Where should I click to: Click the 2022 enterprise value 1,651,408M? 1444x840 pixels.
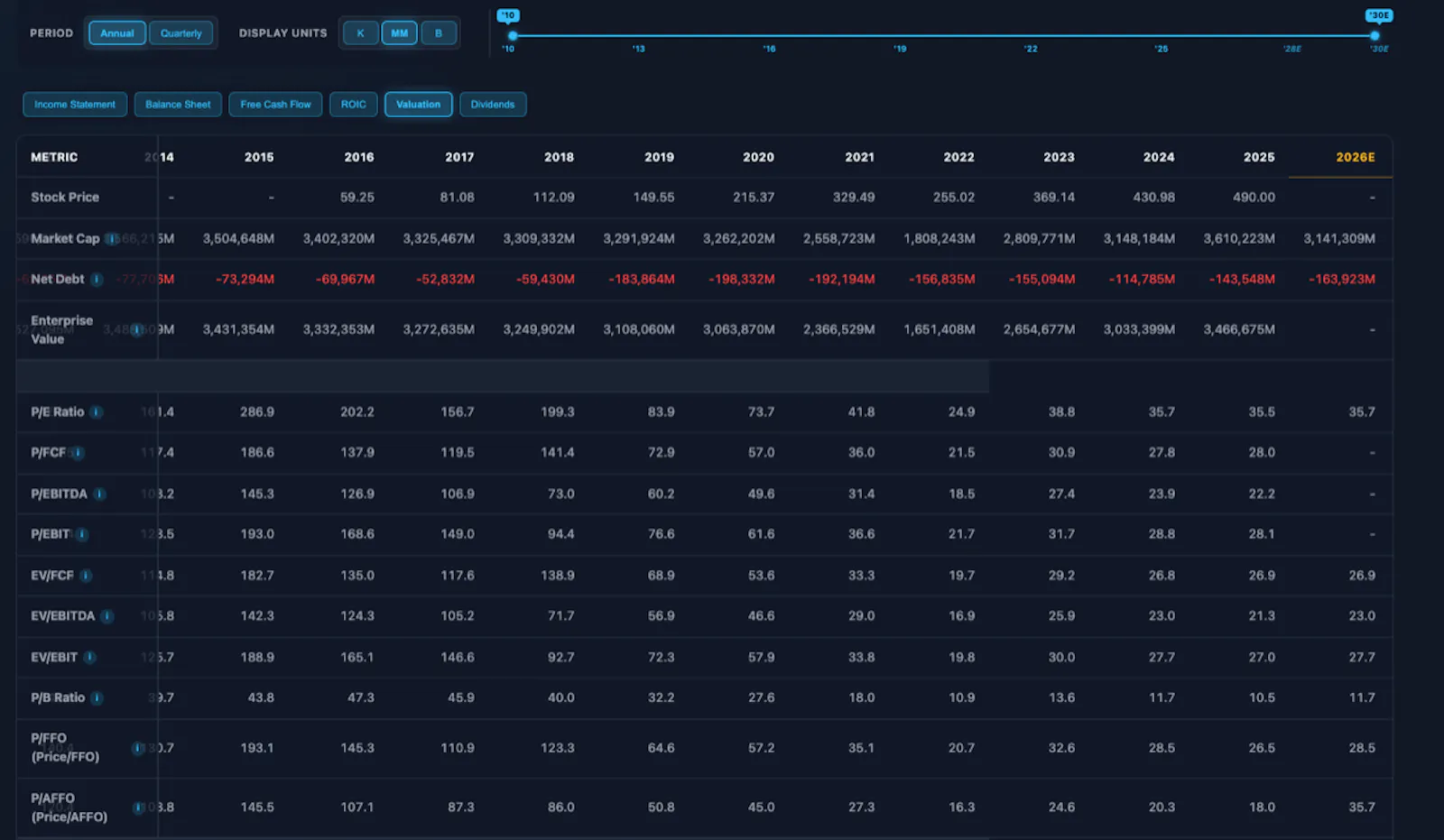click(939, 330)
